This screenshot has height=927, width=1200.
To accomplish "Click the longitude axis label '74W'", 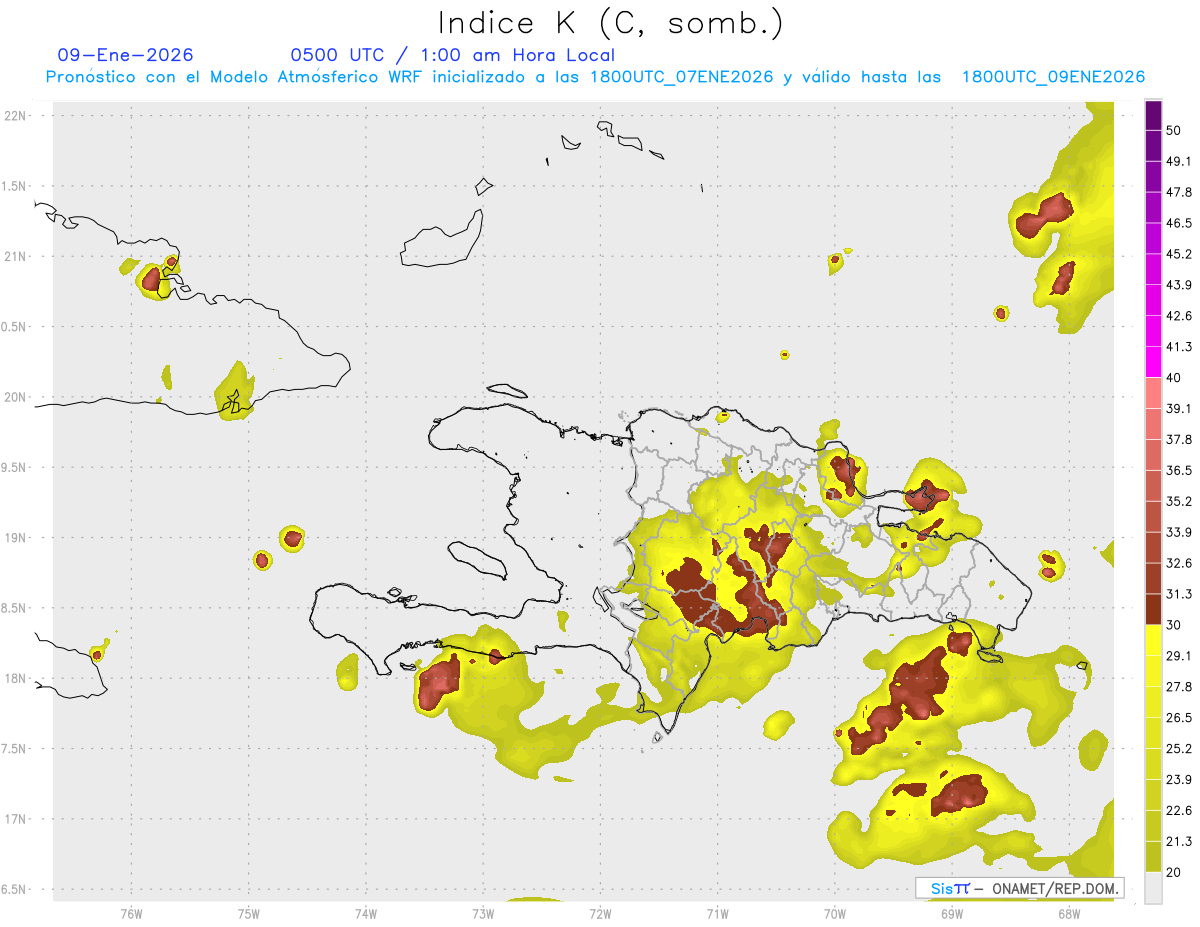I will click(x=365, y=914).
